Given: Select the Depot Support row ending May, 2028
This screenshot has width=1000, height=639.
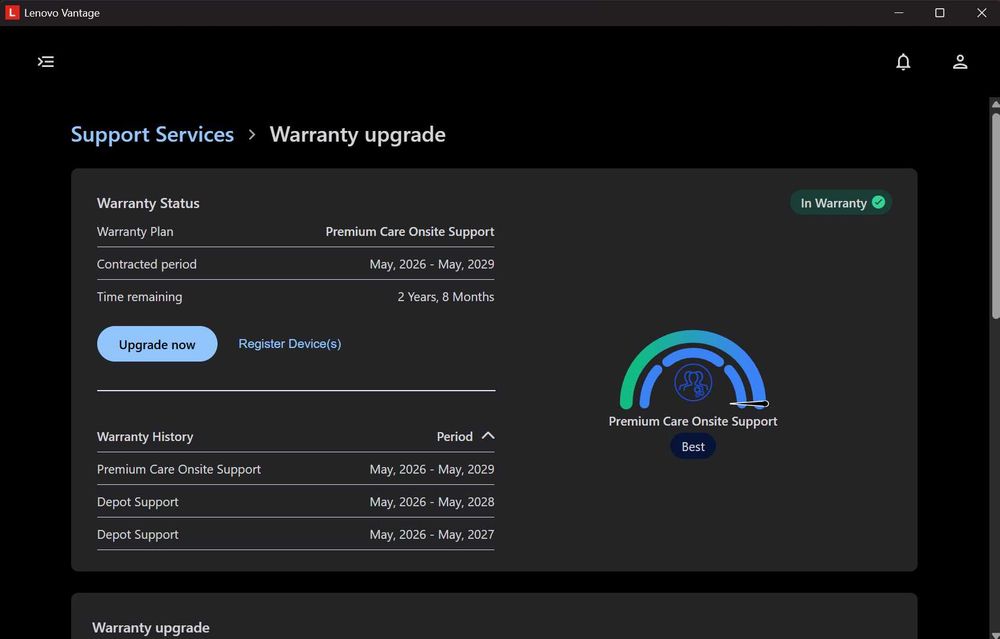Looking at the screenshot, I should point(295,502).
